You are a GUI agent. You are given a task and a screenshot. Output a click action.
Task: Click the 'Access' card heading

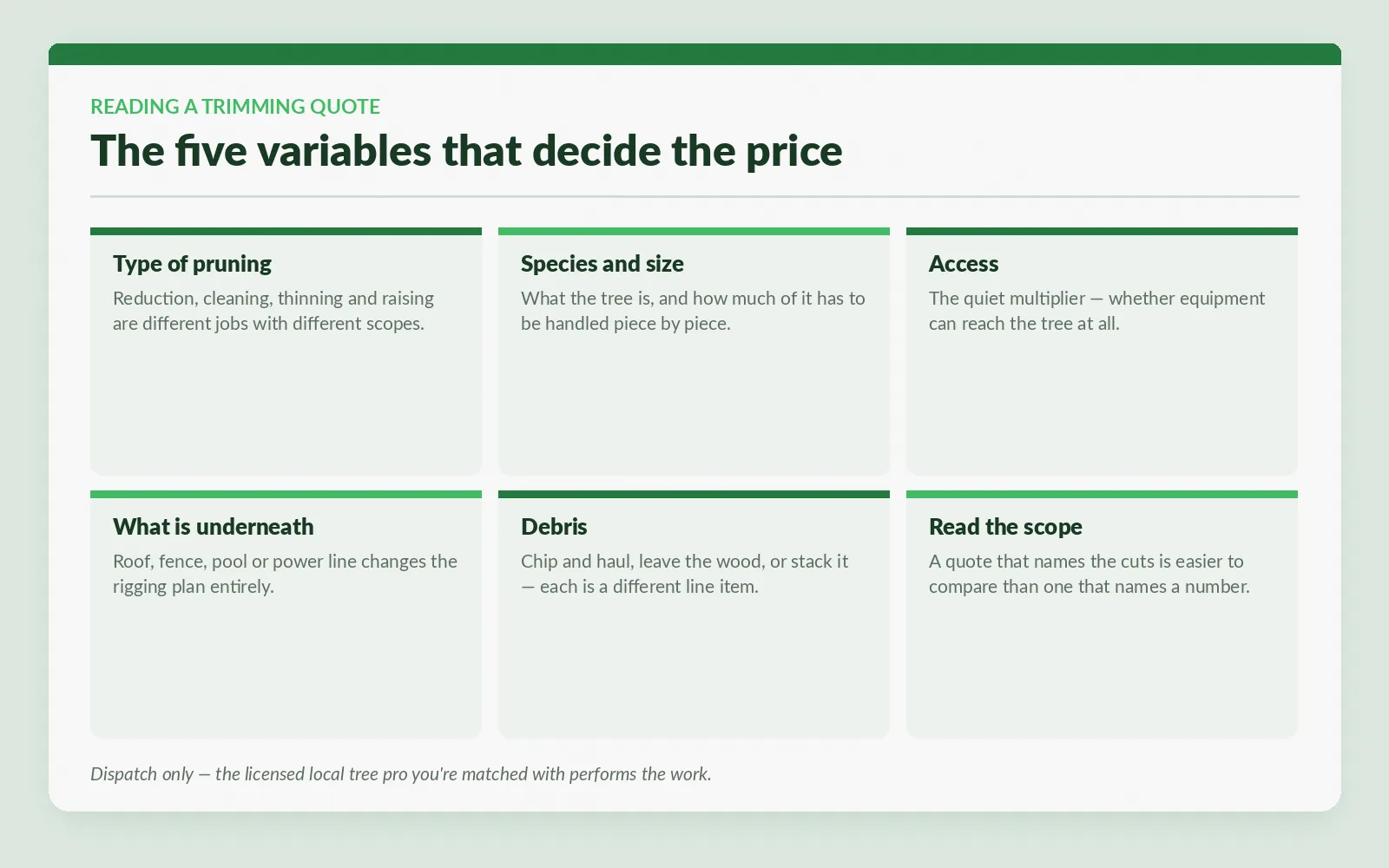964,264
